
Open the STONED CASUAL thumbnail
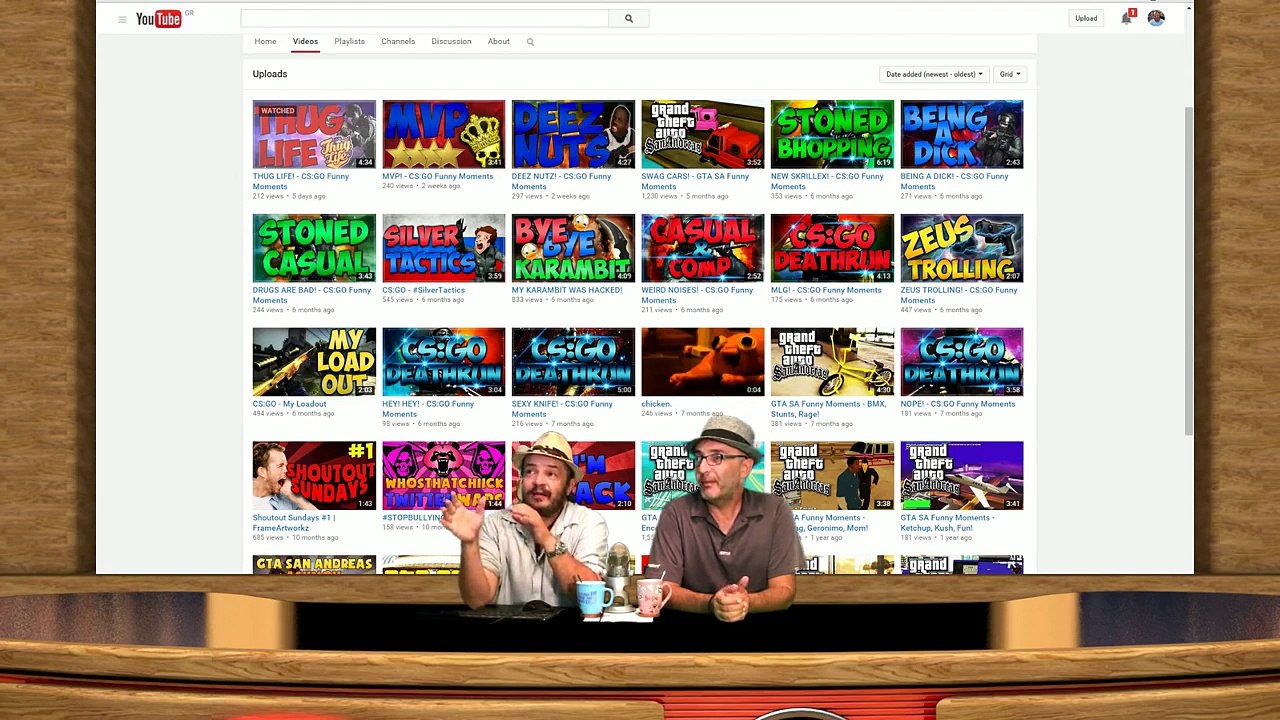pos(314,248)
